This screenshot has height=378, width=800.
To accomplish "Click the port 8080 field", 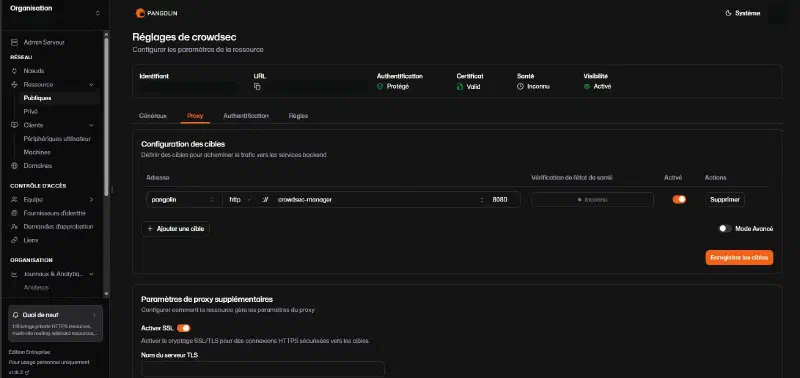I will click(x=503, y=199).
